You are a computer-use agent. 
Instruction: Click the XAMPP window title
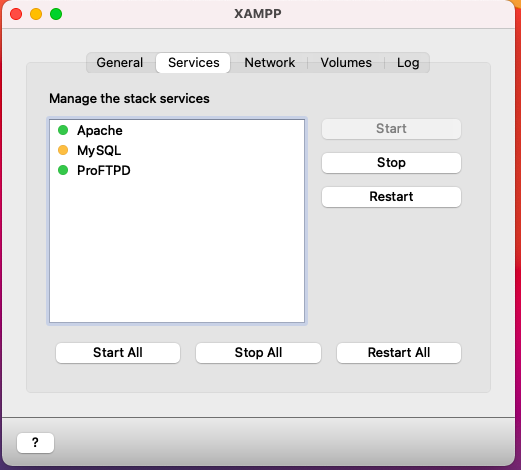258,14
